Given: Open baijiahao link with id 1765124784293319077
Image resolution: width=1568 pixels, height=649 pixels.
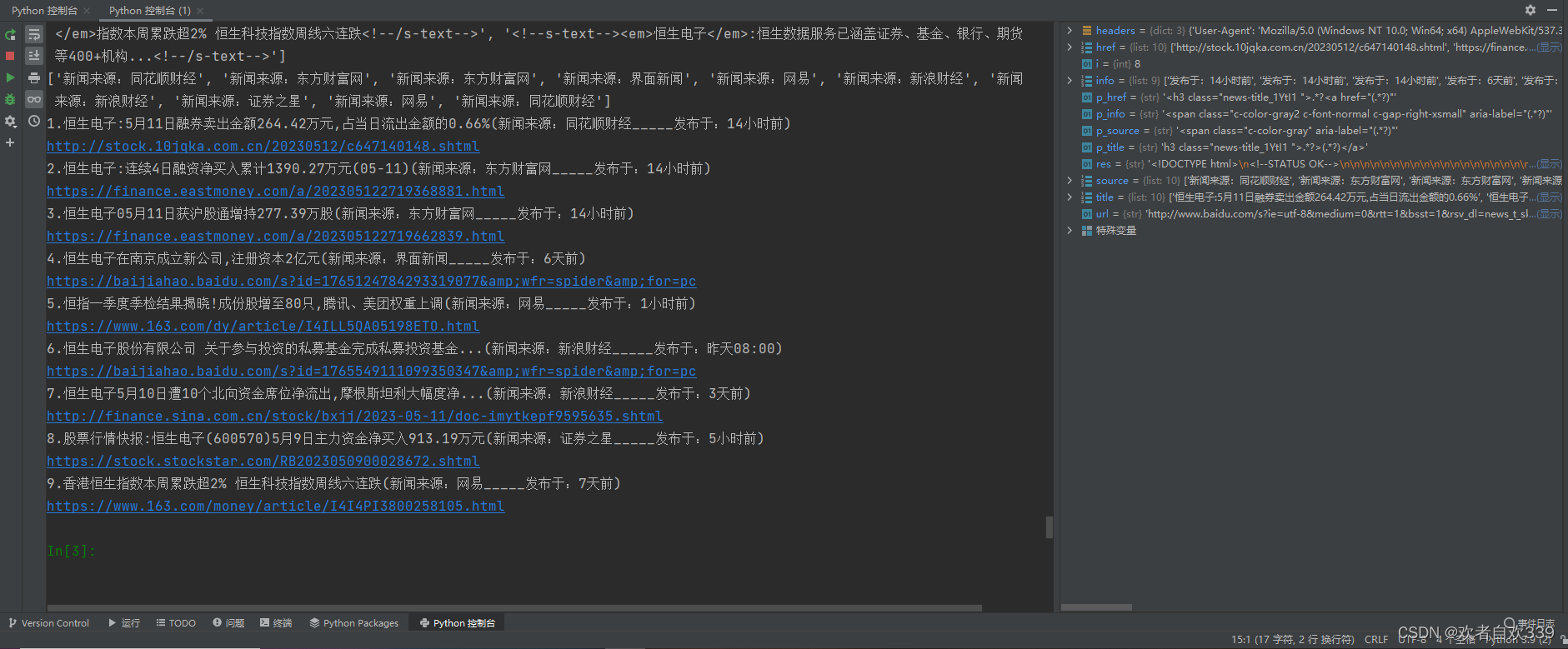Looking at the screenshot, I should (371, 282).
